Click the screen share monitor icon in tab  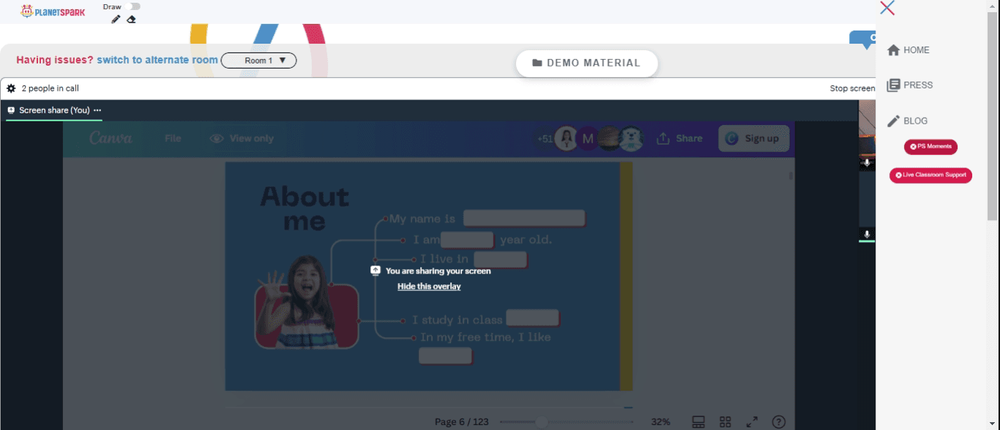tap(11, 110)
